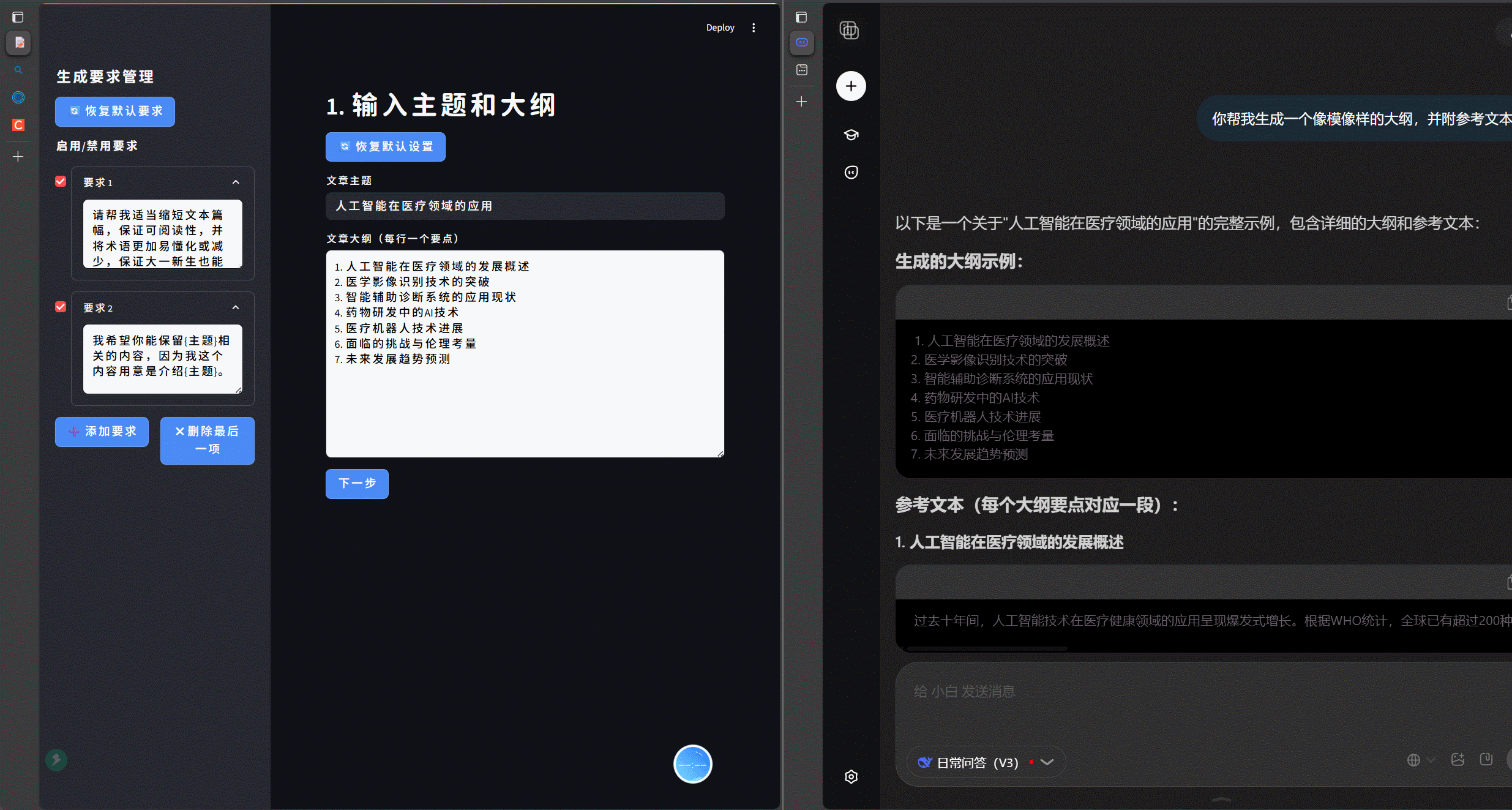
Task: Open the three-dot menu beside Deploy
Action: [754, 28]
